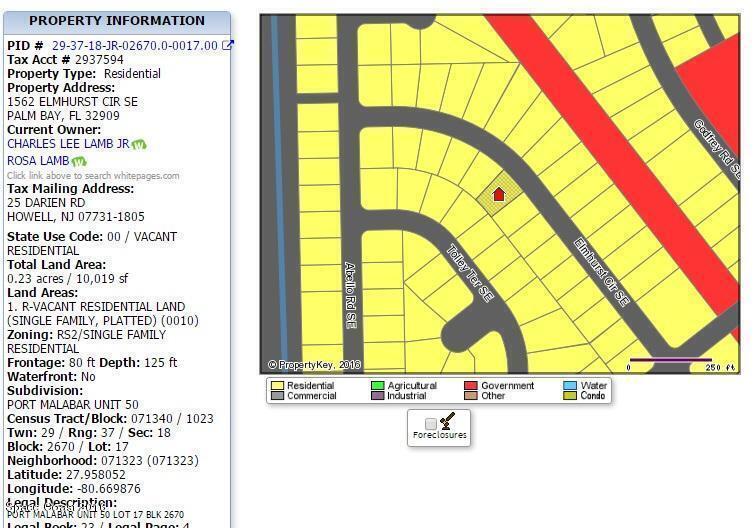Click the yellow Residential legend swatch
This screenshot has height=528, width=755.
[x=277, y=386]
